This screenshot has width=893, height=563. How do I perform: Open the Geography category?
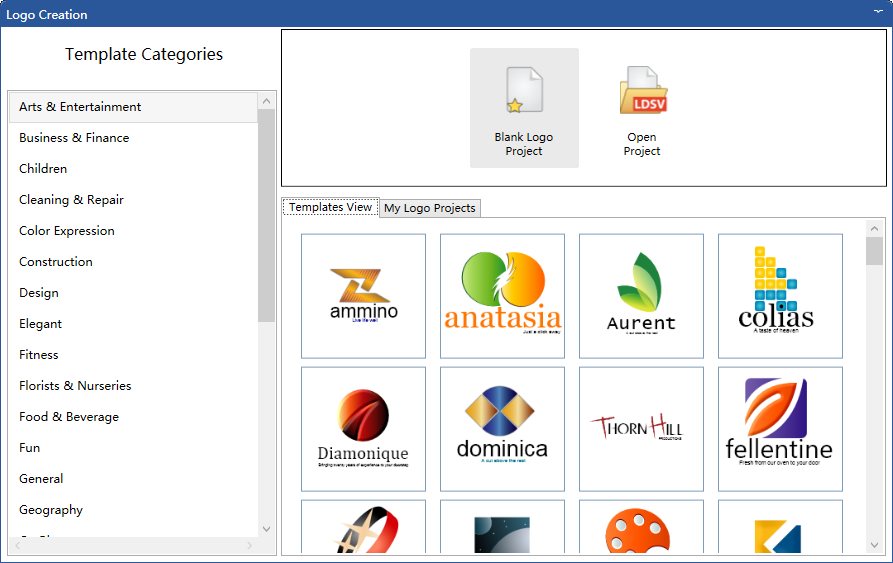pyautogui.click(x=133, y=510)
